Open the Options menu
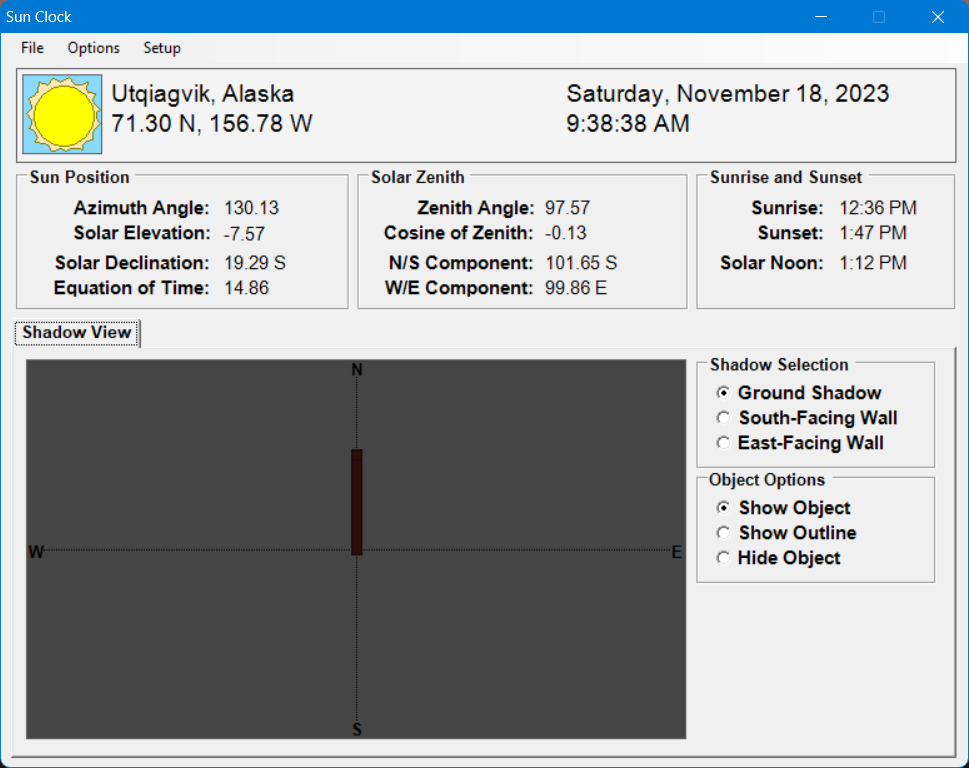The height and width of the screenshot is (768, 969). click(93, 48)
